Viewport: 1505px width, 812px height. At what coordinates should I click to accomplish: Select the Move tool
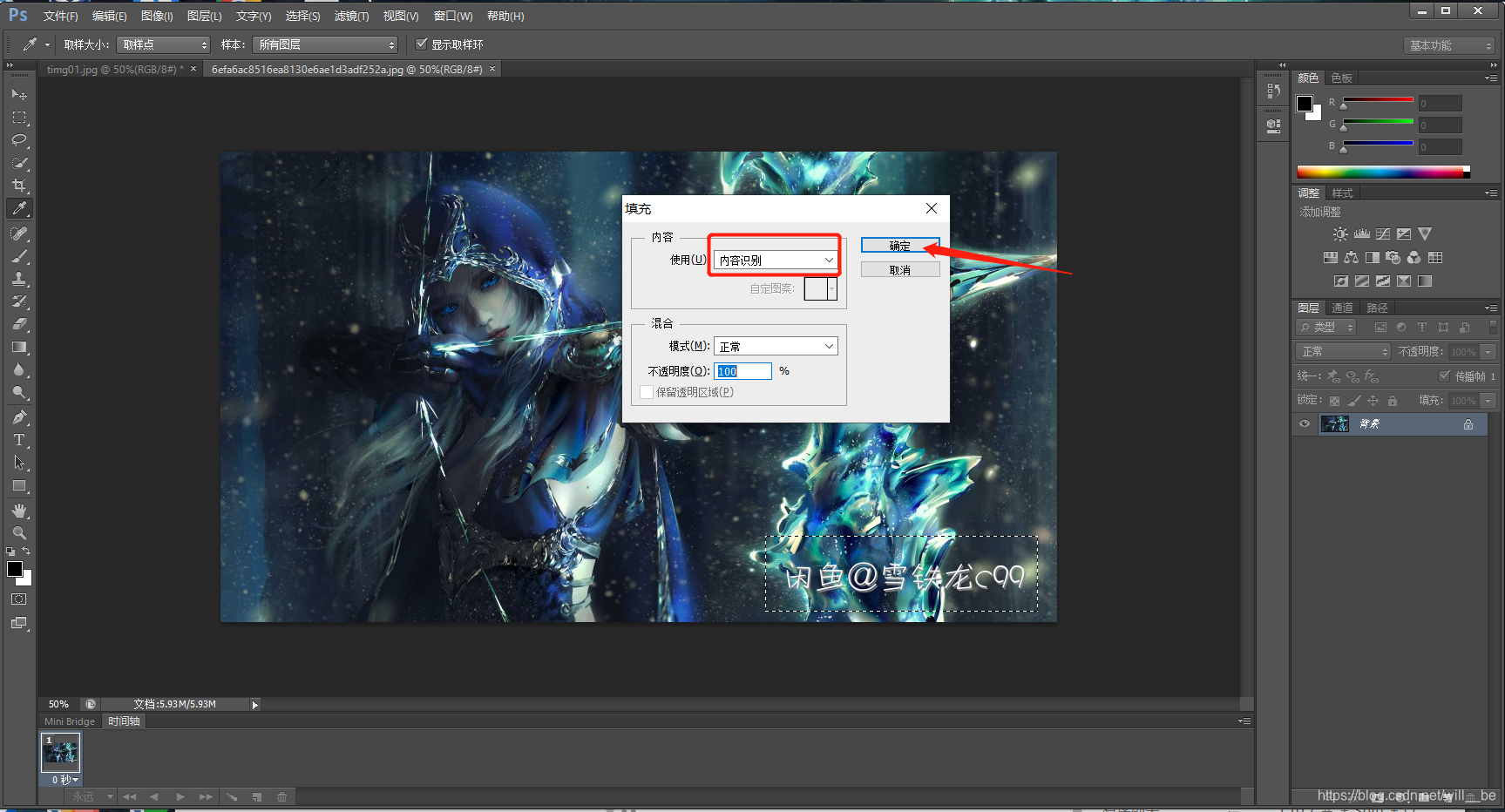point(19,94)
